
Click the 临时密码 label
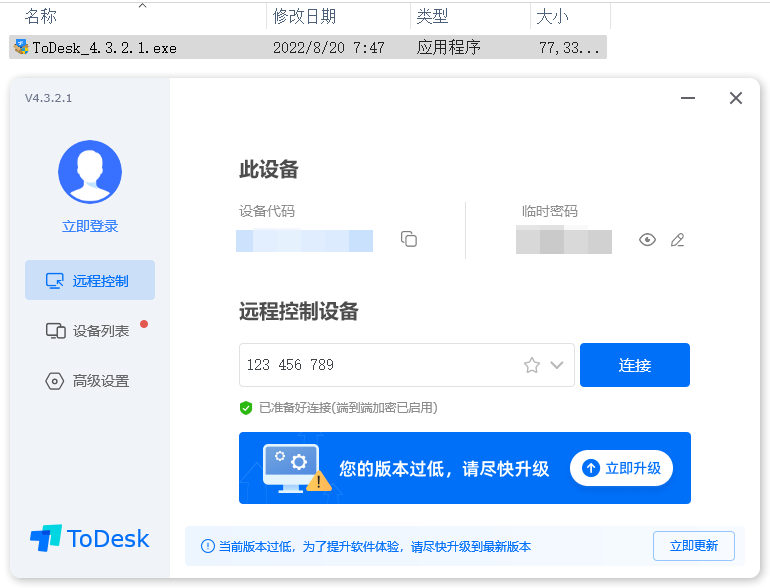pyautogui.click(x=550, y=211)
